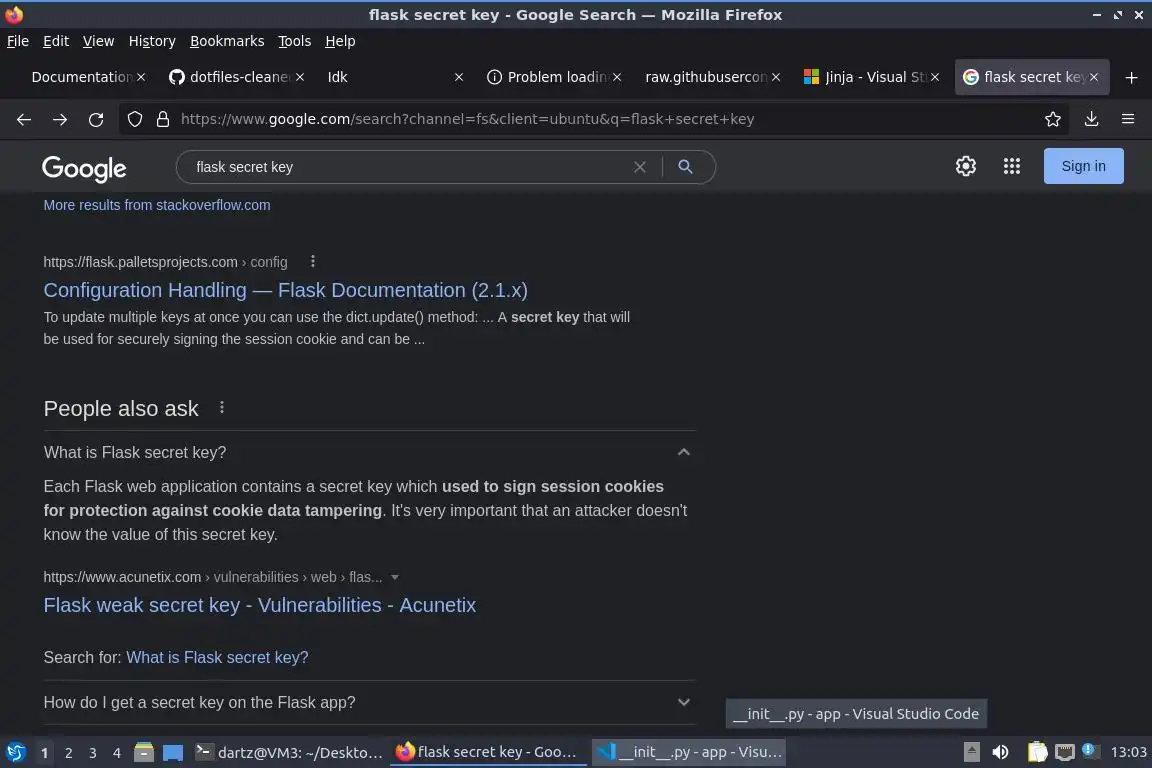Open Google quick settings gear

pyautogui.click(x=965, y=166)
